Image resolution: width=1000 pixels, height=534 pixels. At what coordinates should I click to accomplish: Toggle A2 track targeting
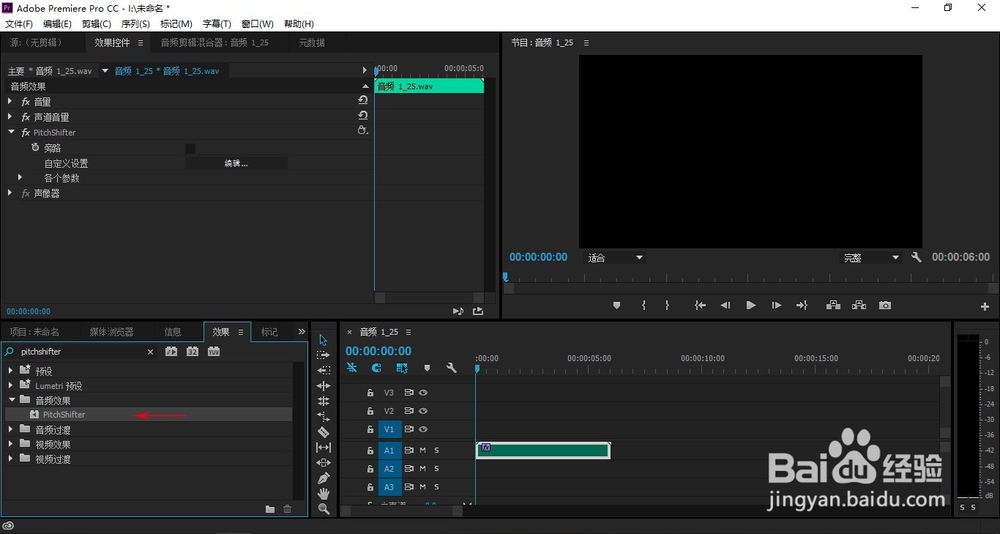click(x=390, y=469)
